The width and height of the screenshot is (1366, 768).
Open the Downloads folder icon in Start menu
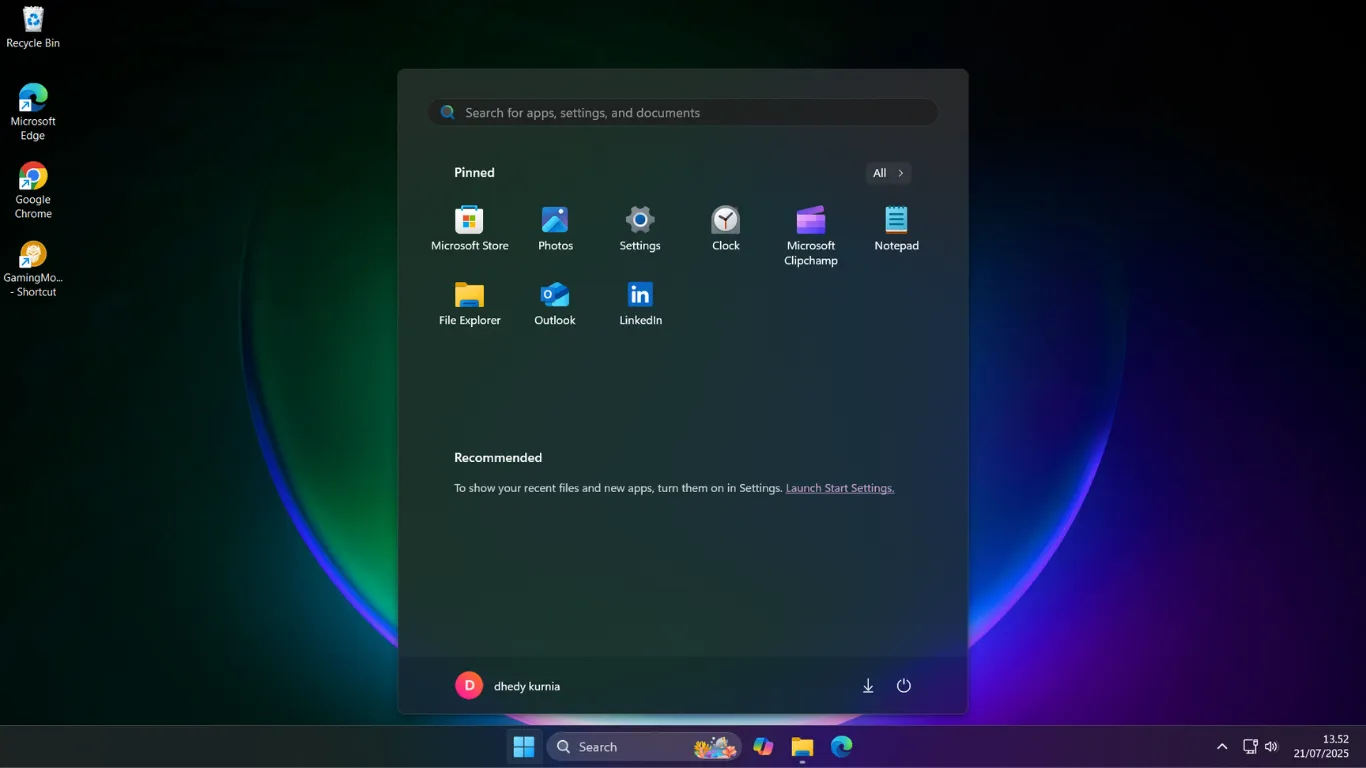click(868, 686)
